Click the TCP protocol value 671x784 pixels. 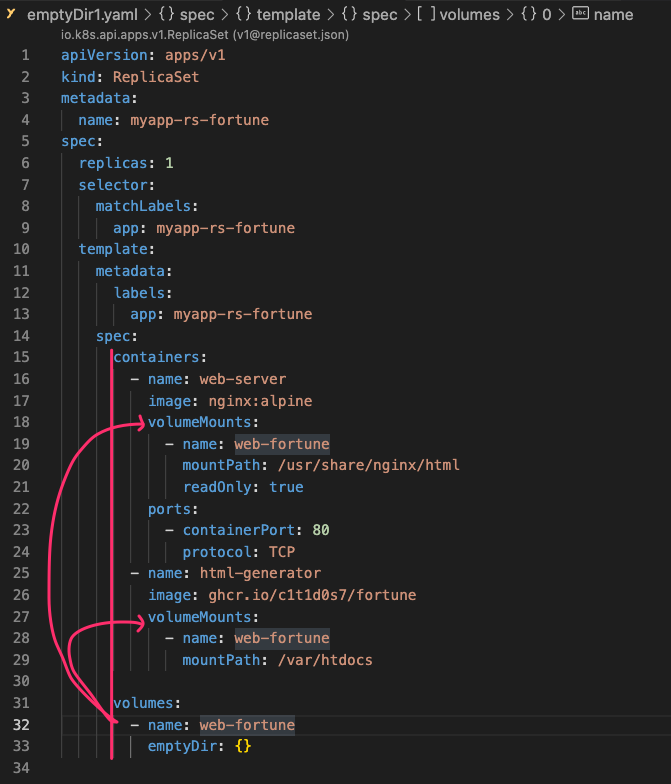click(x=282, y=552)
